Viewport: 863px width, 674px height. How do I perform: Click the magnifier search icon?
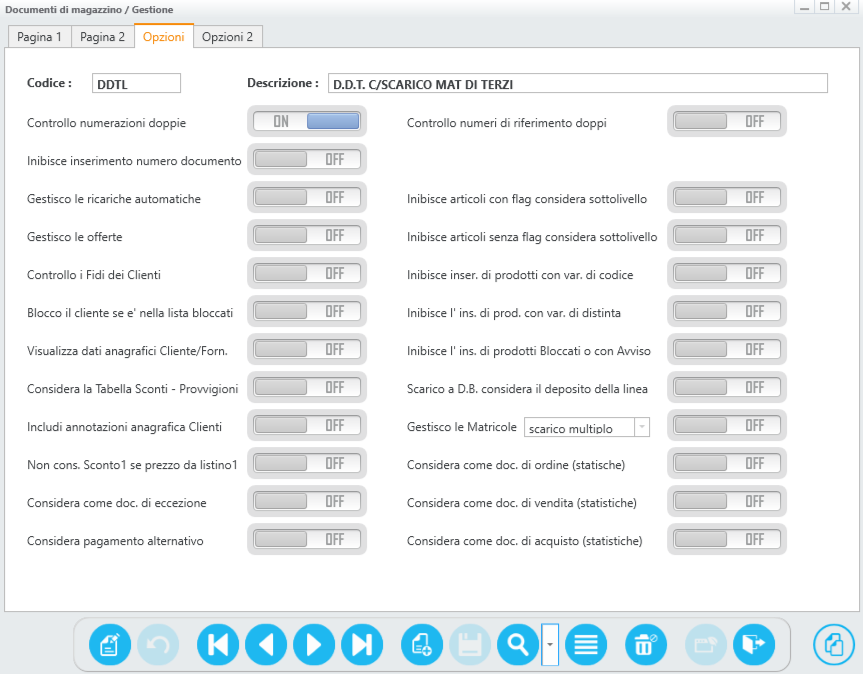[518, 644]
